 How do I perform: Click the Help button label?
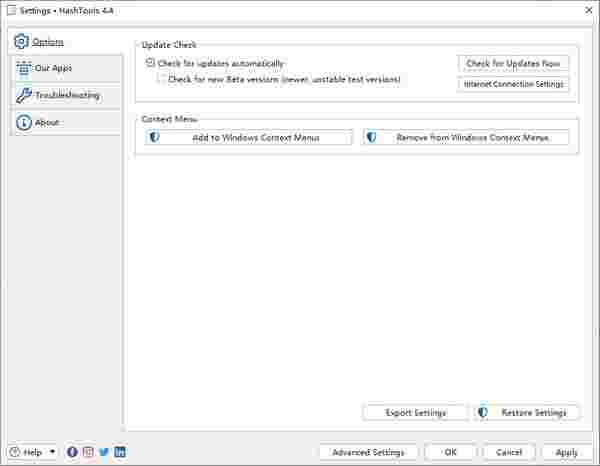pyautogui.click(x=33, y=452)
